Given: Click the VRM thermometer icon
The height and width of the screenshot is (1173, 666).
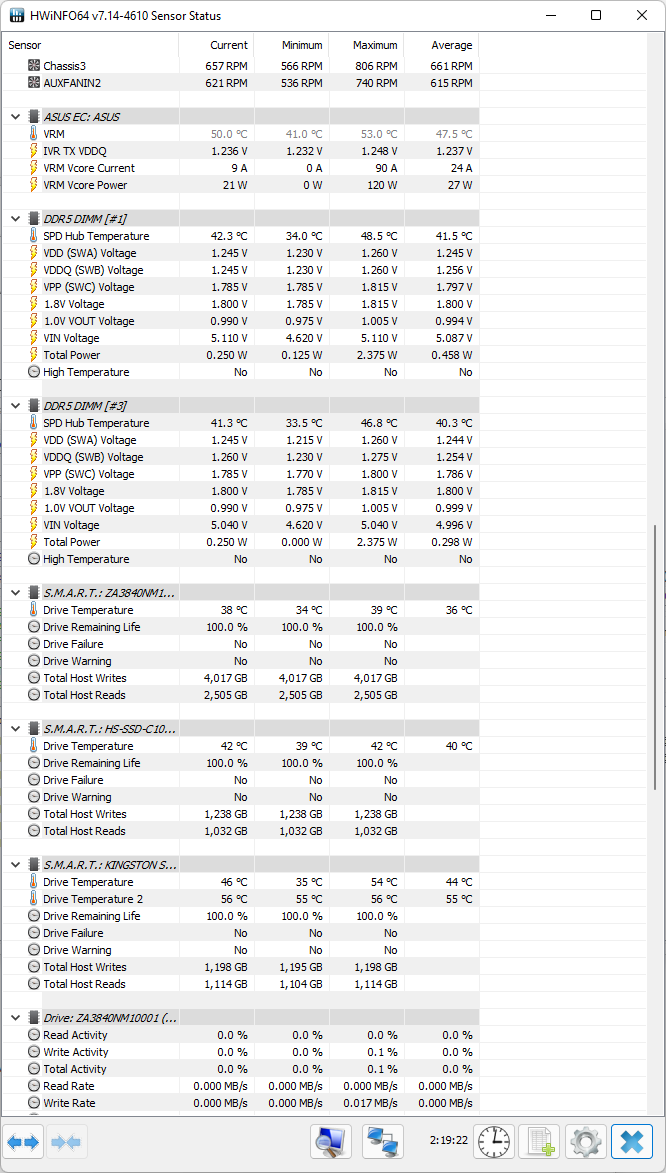Looking at the screenshot, I should click(x=34, y=134).
